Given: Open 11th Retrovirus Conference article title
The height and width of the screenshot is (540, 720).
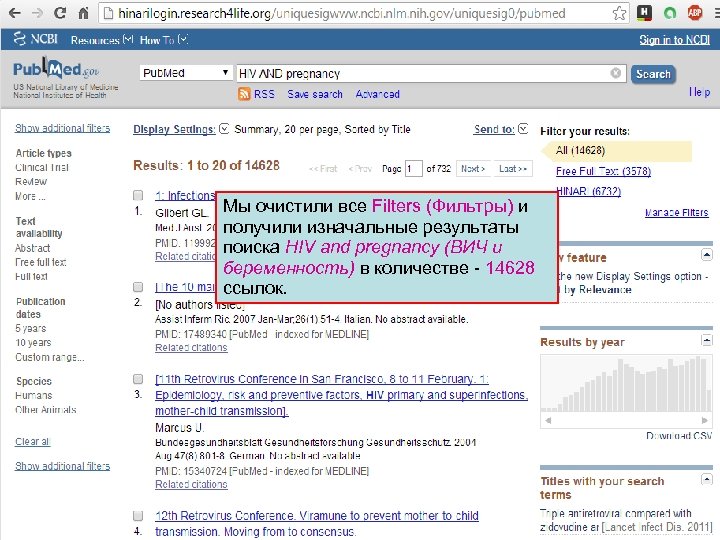Looking at the screenshot, I should coord(341,395).
